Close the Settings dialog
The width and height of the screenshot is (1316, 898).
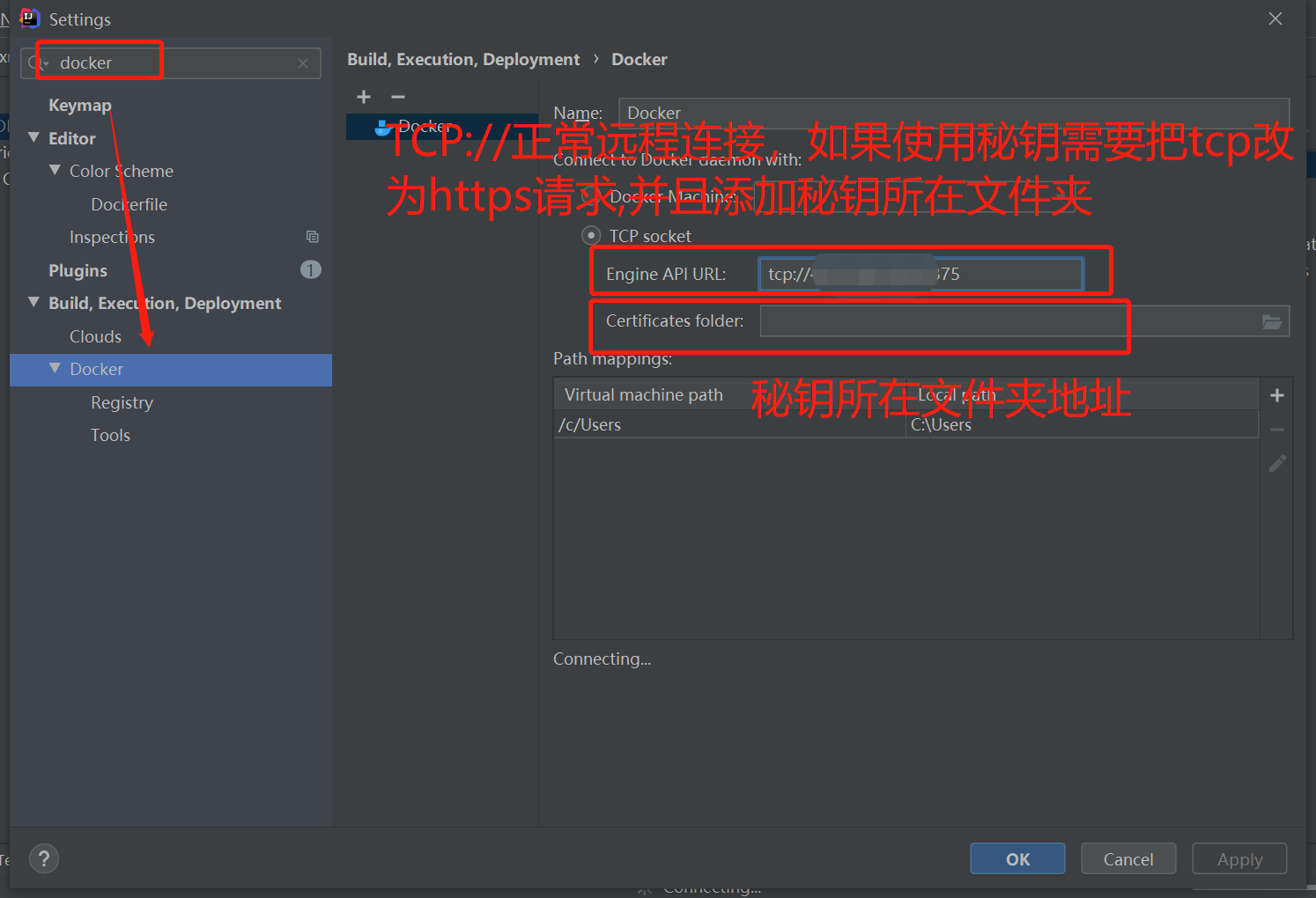1275,18
